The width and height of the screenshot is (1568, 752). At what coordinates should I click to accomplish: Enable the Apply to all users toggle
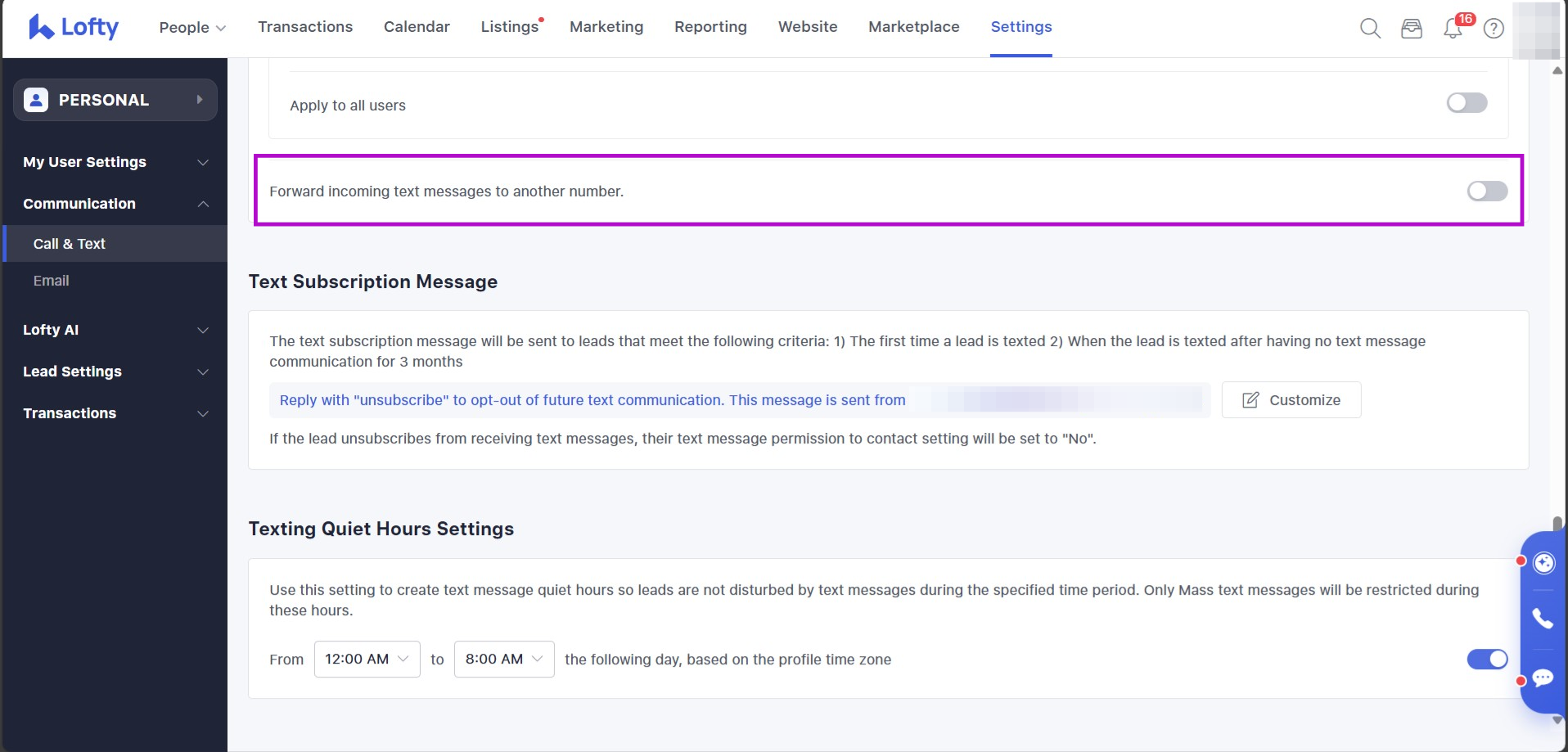click(1467, 103)
